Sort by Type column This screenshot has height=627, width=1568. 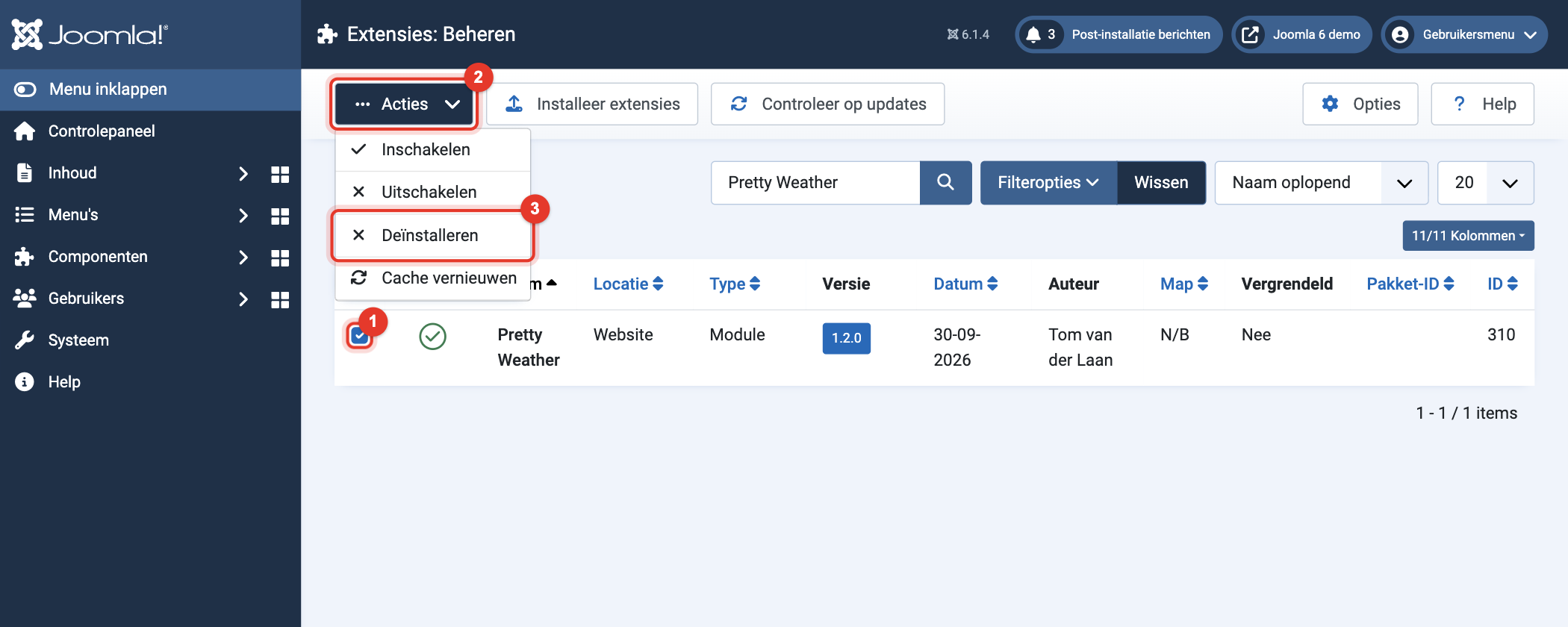(735, 284)
